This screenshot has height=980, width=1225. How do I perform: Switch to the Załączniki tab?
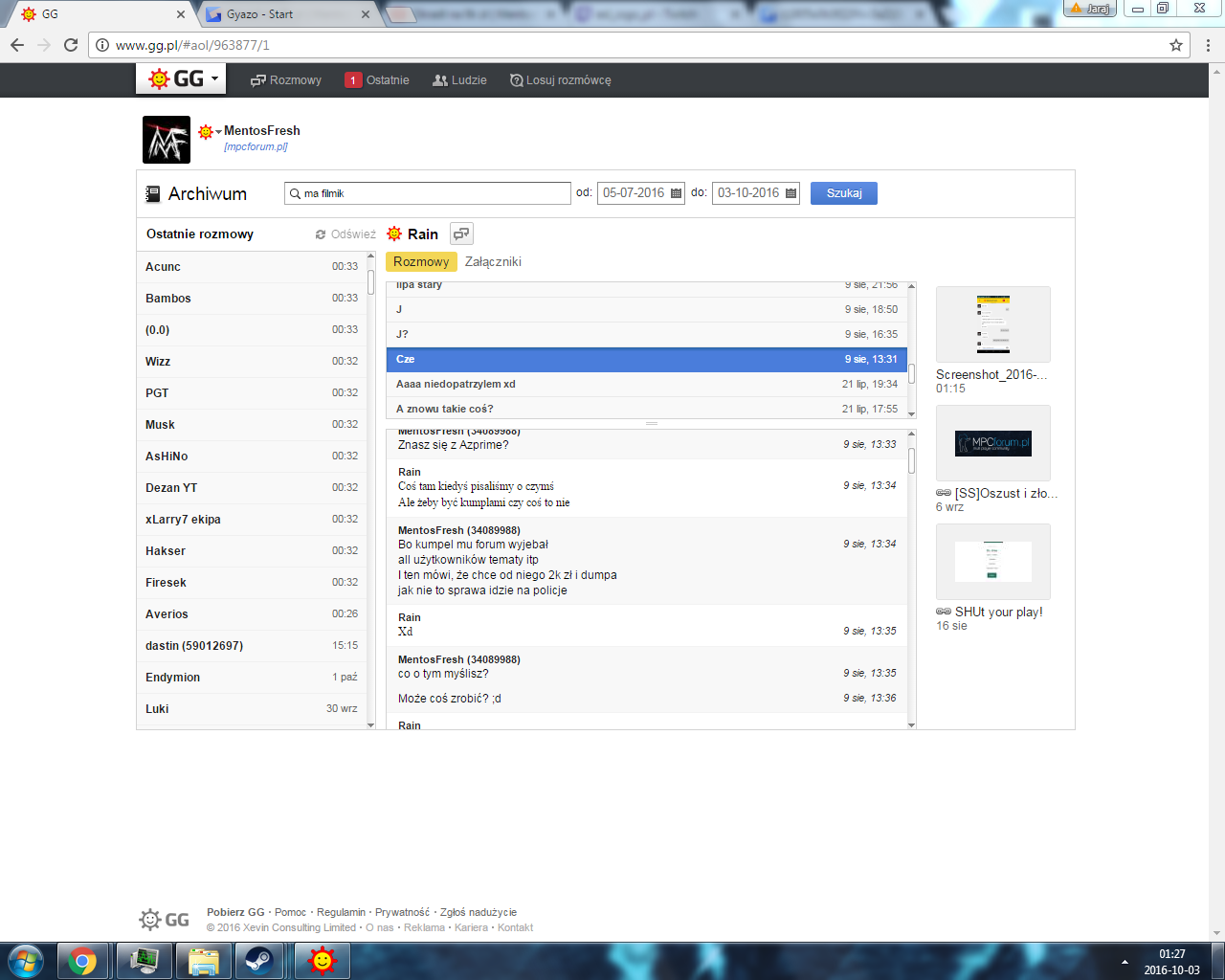[x=493, y=261]
